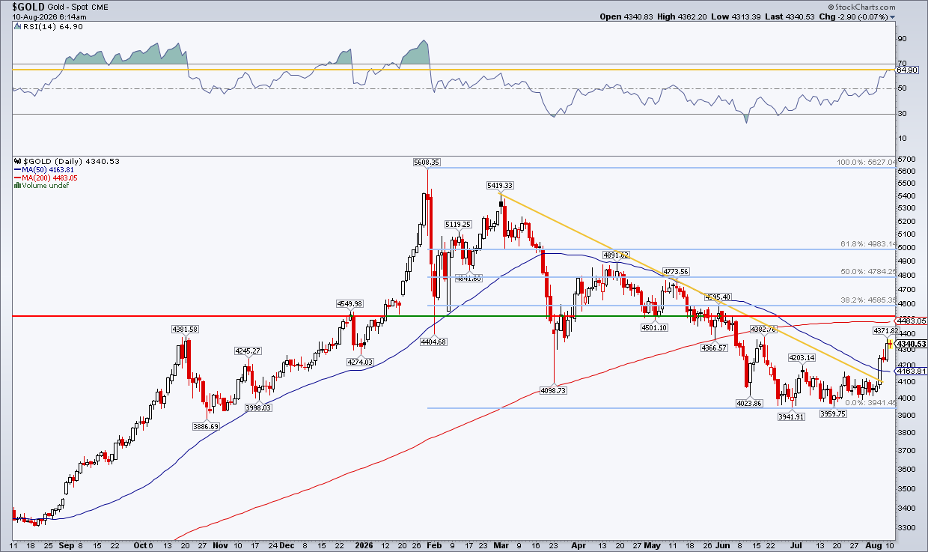
Task: Click the Volume bars legend icon
Action: (17, 186)
